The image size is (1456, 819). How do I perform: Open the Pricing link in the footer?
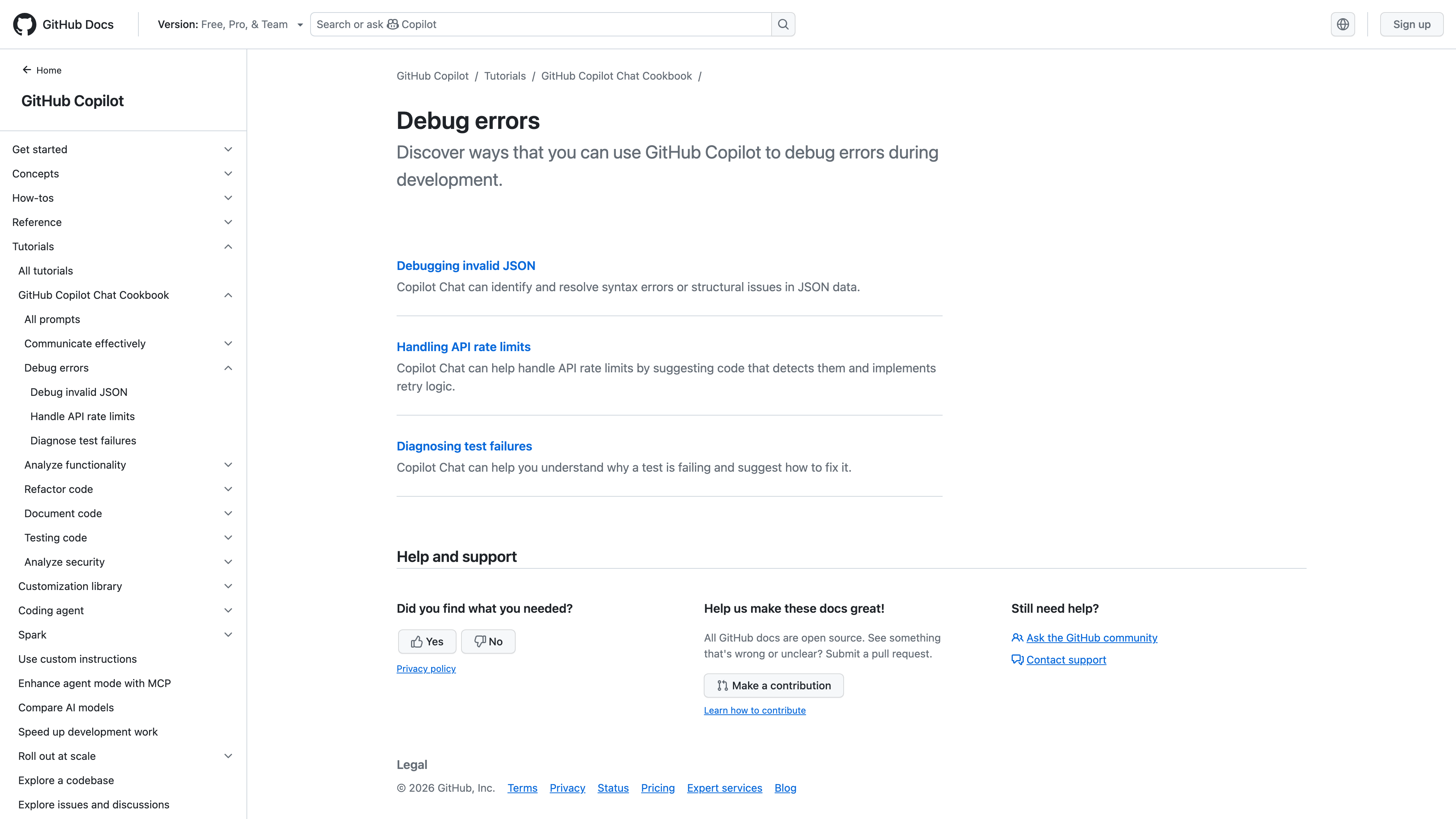(657, 788)
